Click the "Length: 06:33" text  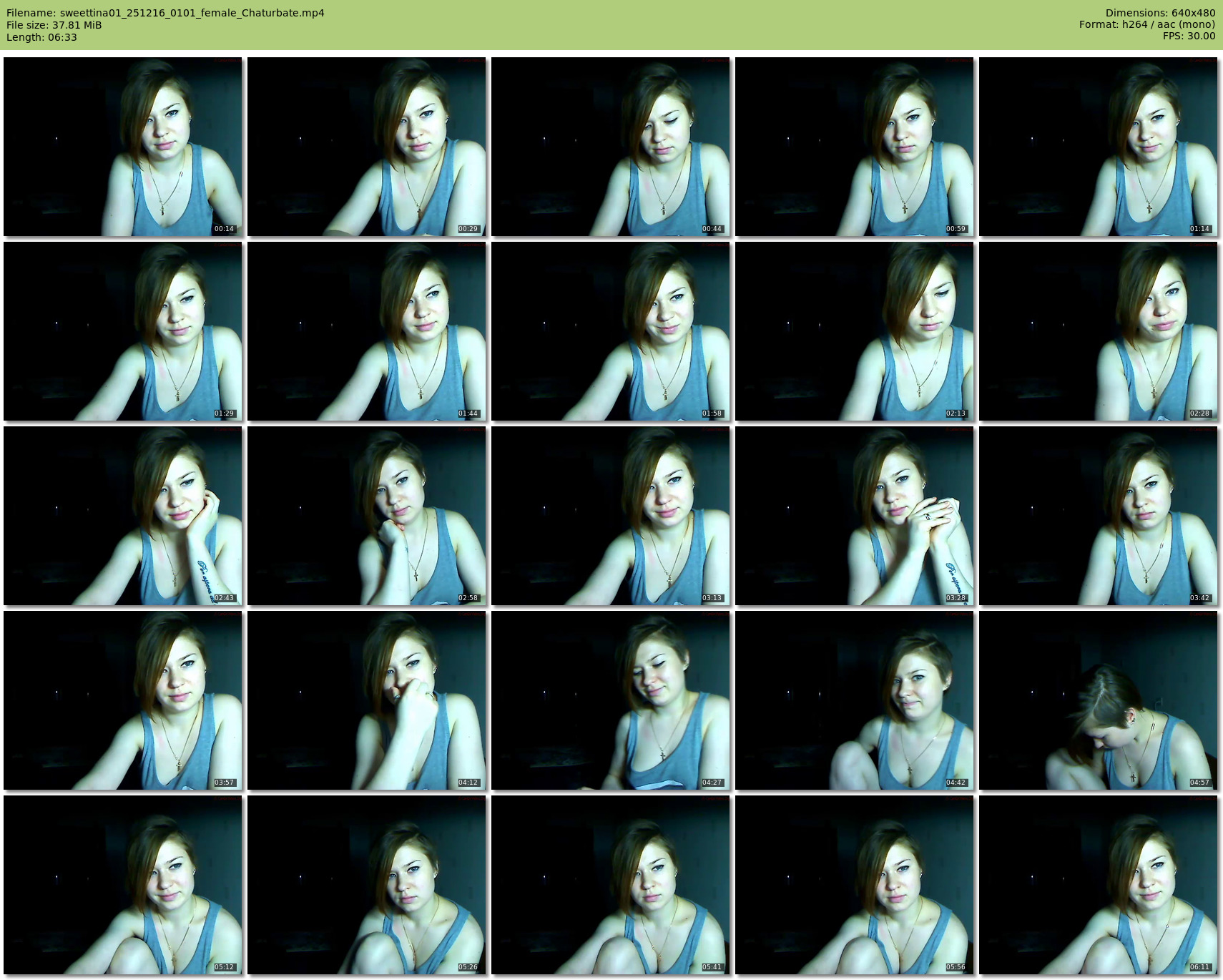[x=41, y=37]
